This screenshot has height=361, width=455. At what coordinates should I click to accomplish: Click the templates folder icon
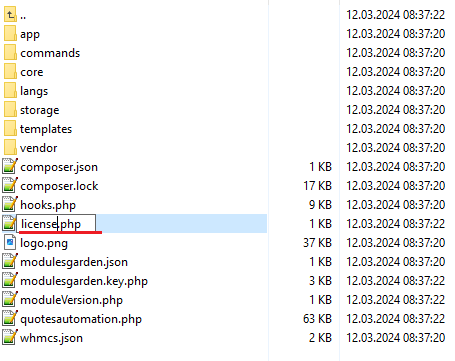(x=10, y=129)
